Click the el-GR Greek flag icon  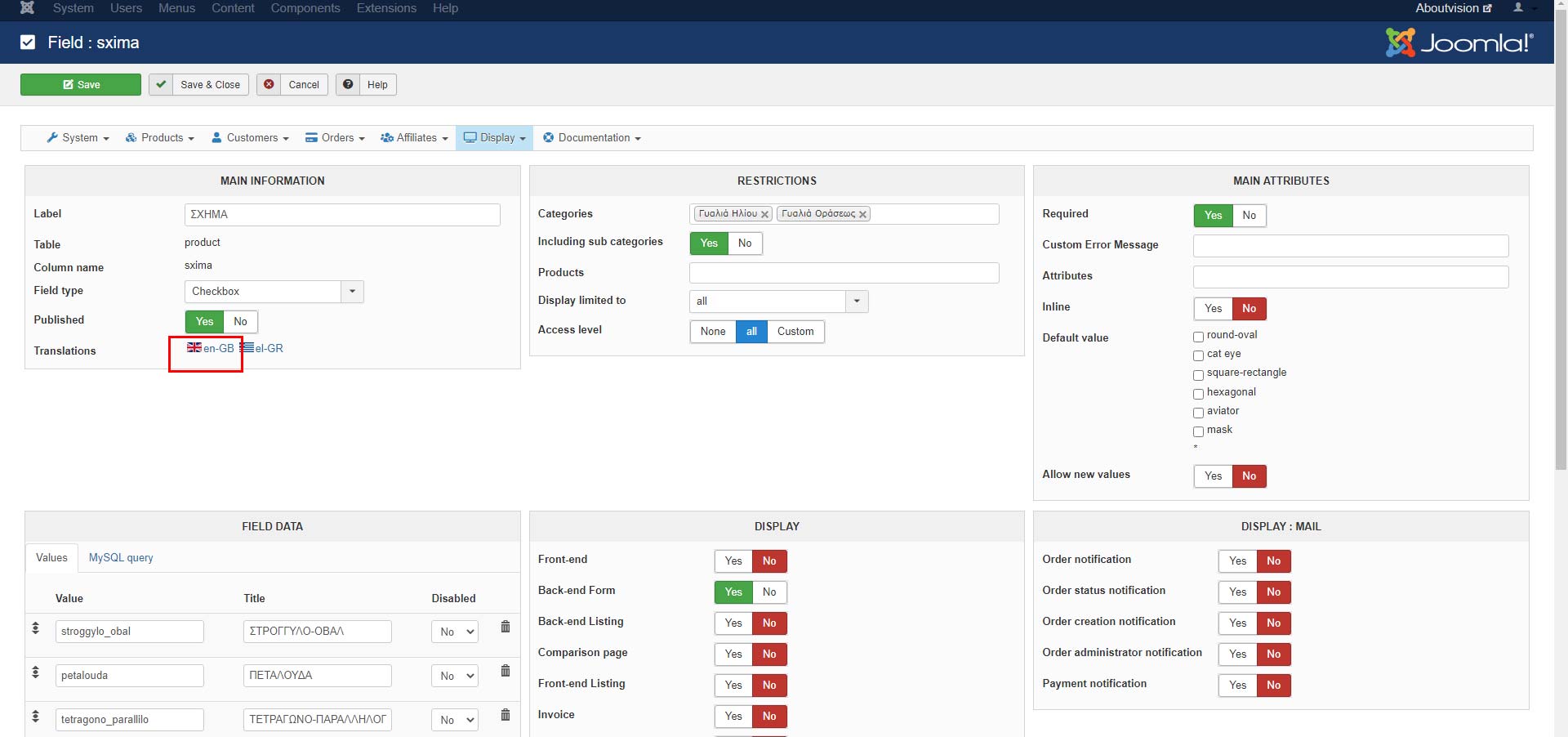click(x=247, y=347)
